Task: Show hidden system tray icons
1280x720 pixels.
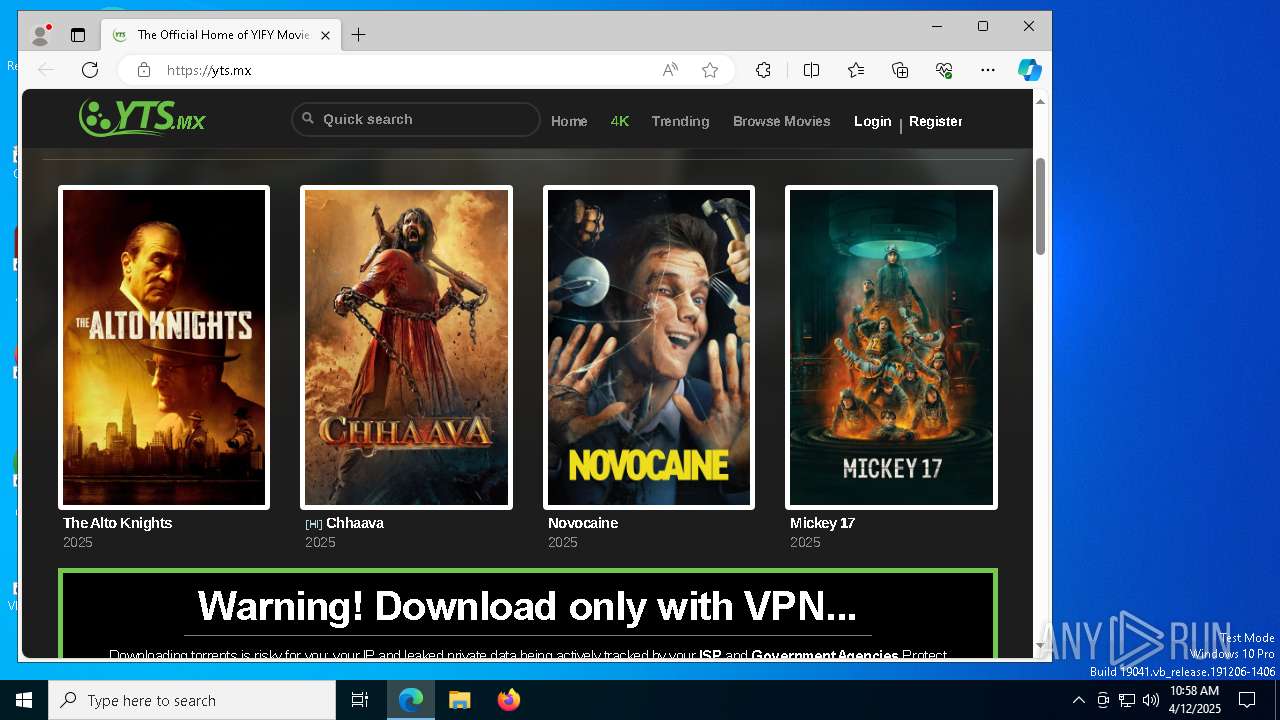Action: (1078, 700)
